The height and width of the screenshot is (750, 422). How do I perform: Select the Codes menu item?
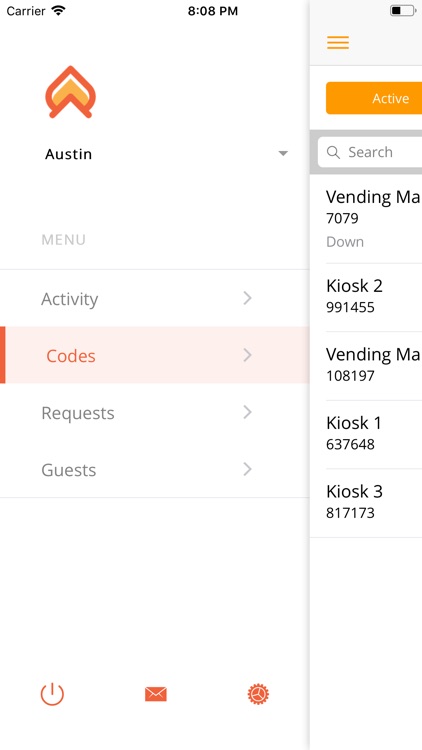155,355
